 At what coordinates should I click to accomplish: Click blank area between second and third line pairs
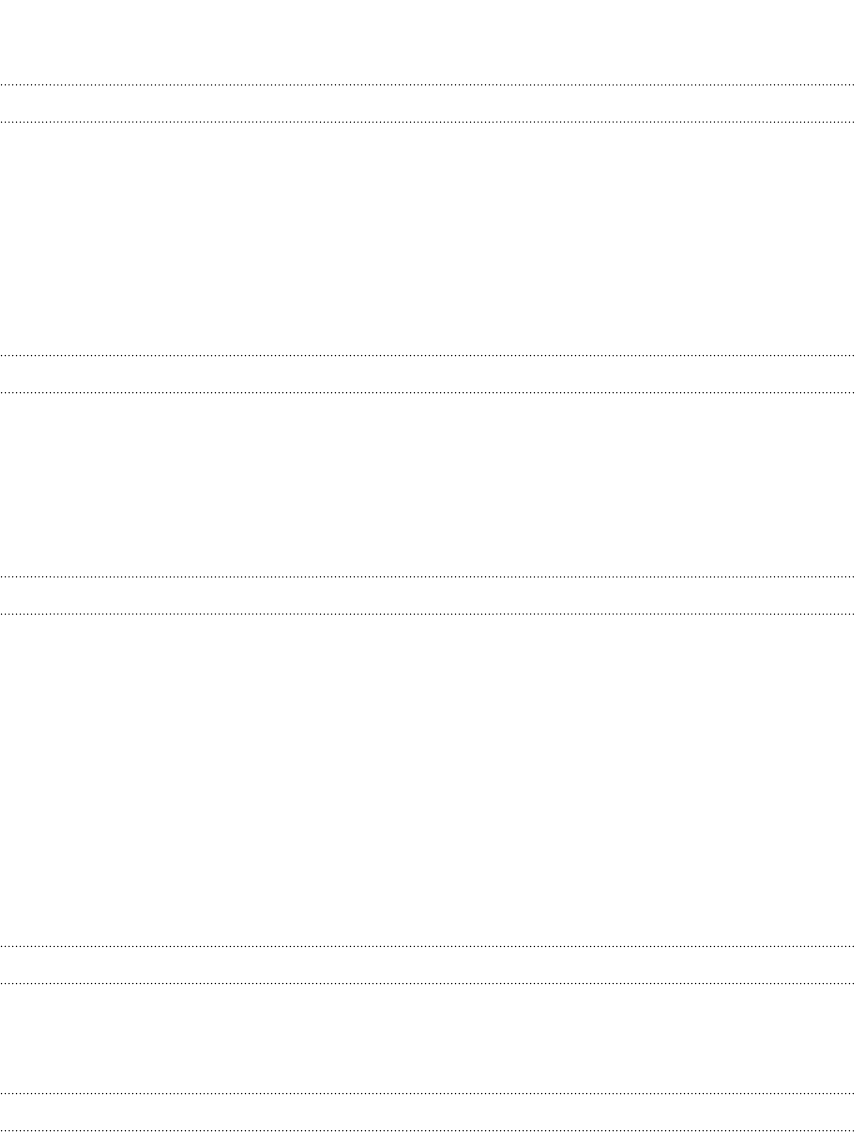tap(428, 484)
